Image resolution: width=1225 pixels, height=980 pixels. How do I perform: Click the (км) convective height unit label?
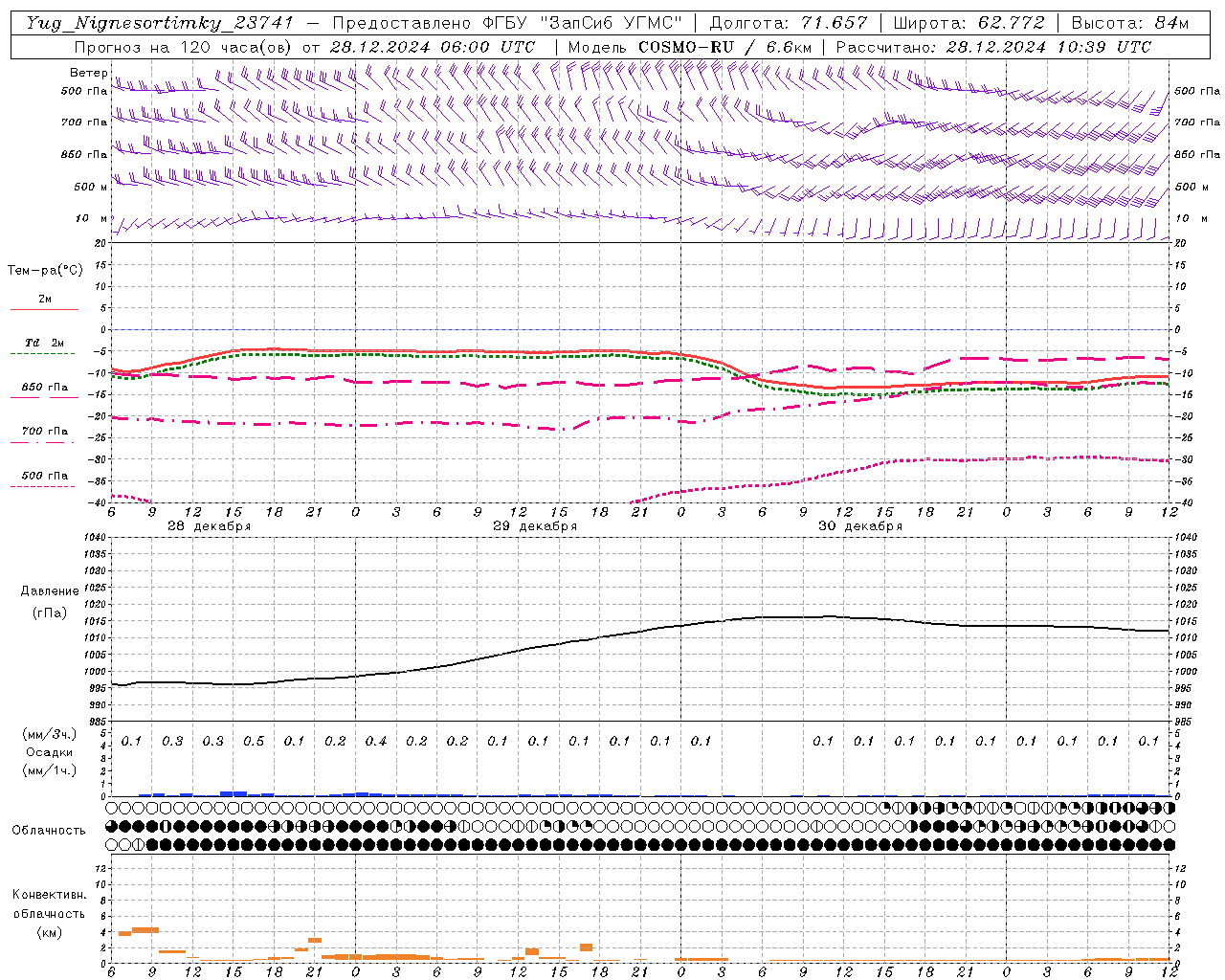[49, 932]
